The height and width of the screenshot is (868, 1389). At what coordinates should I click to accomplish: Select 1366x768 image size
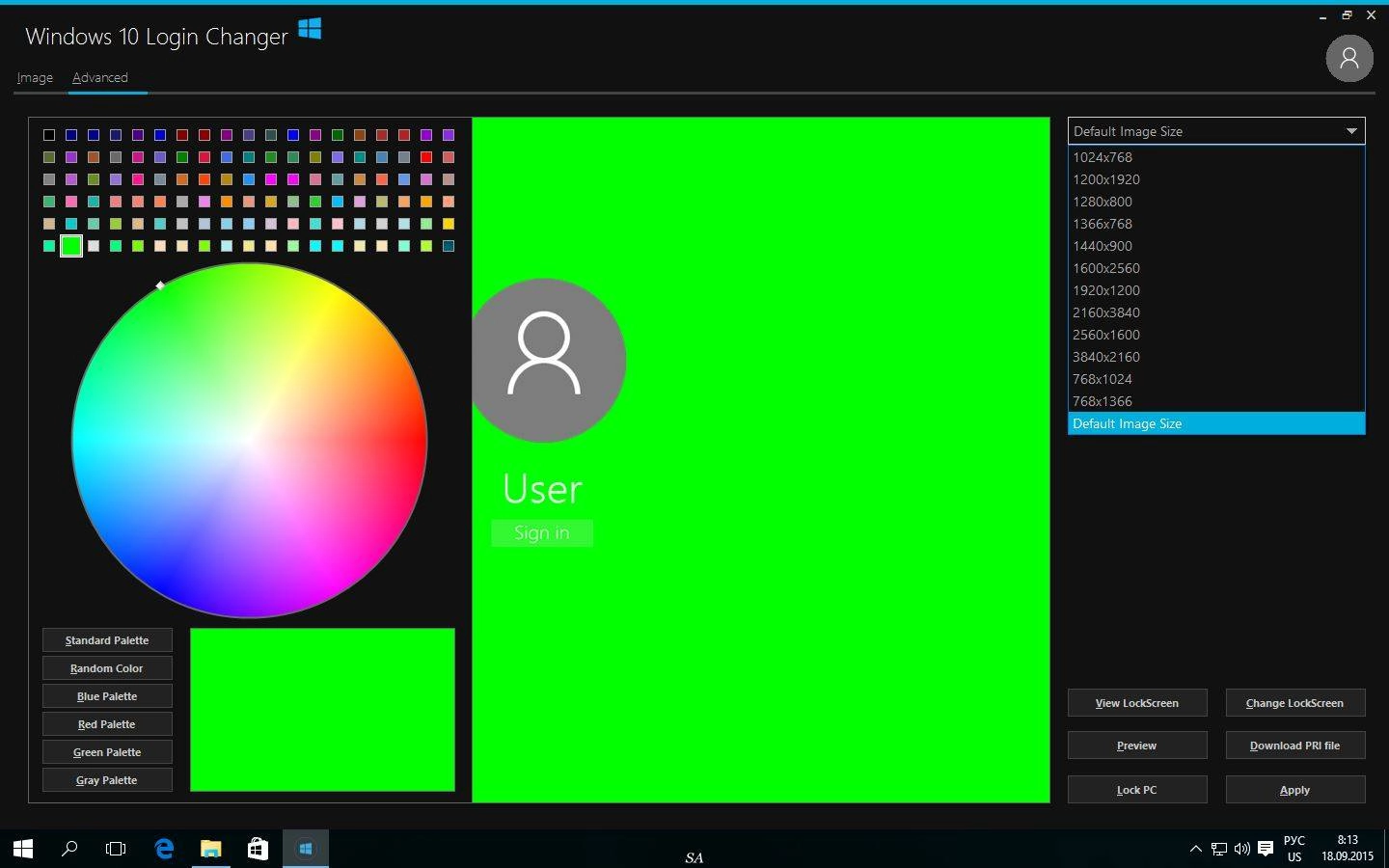pyautogui.click(x=1216, y=224)
